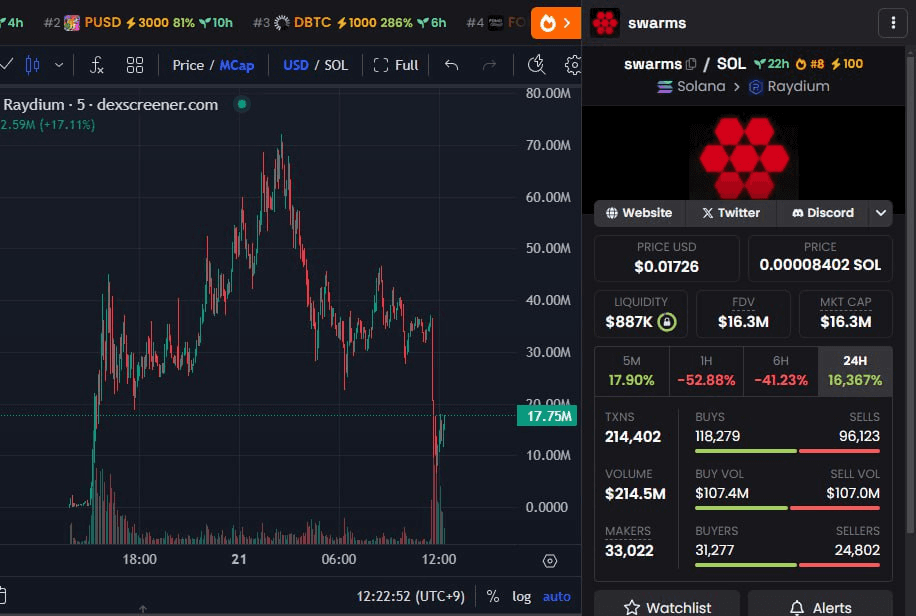The image size is (916, 616).
Task: Click the Mkt Cap $16.3M value
Action: pyautogui.click(x=845, y=321)
